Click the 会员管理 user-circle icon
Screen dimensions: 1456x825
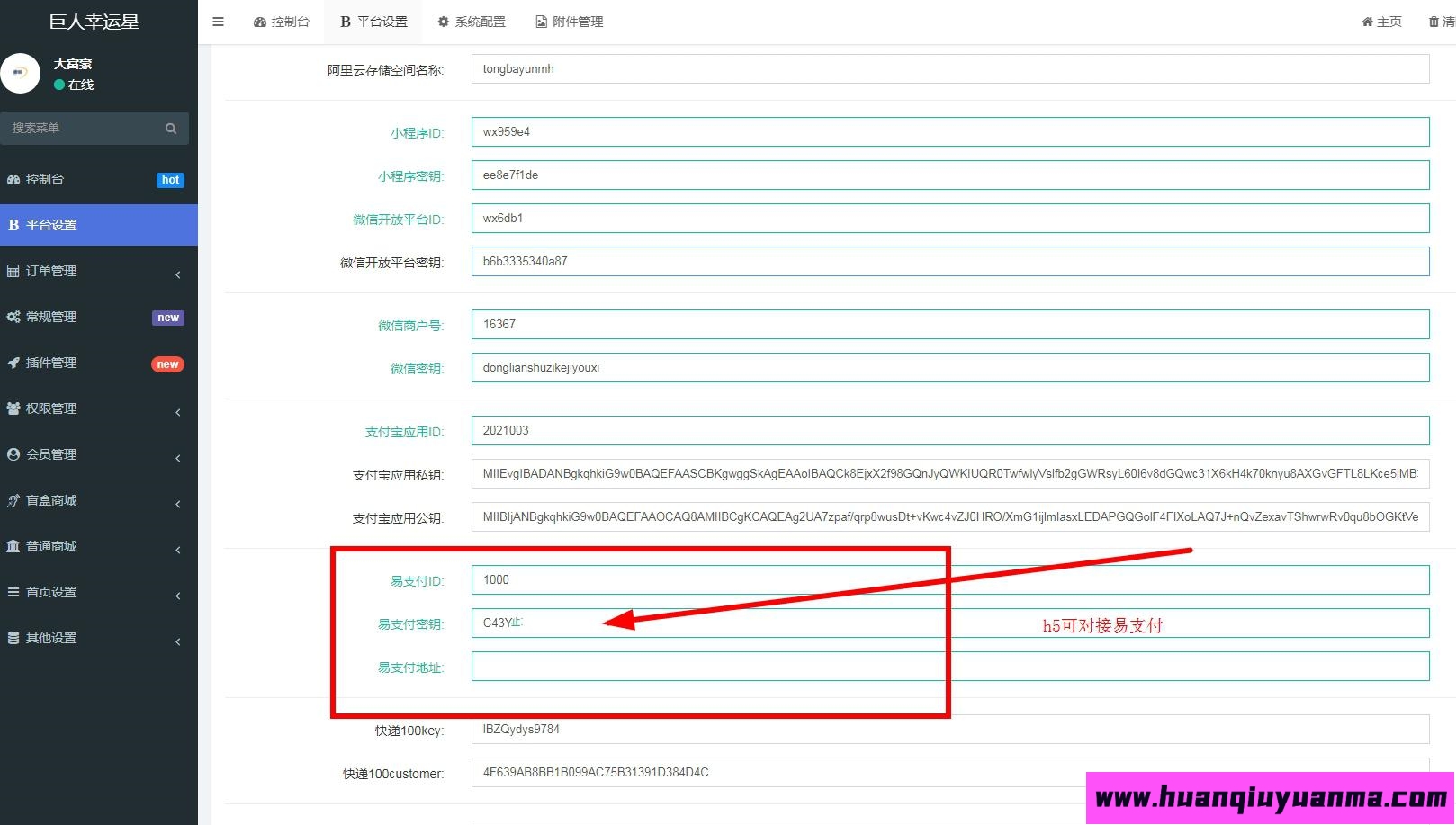(13, 454)
